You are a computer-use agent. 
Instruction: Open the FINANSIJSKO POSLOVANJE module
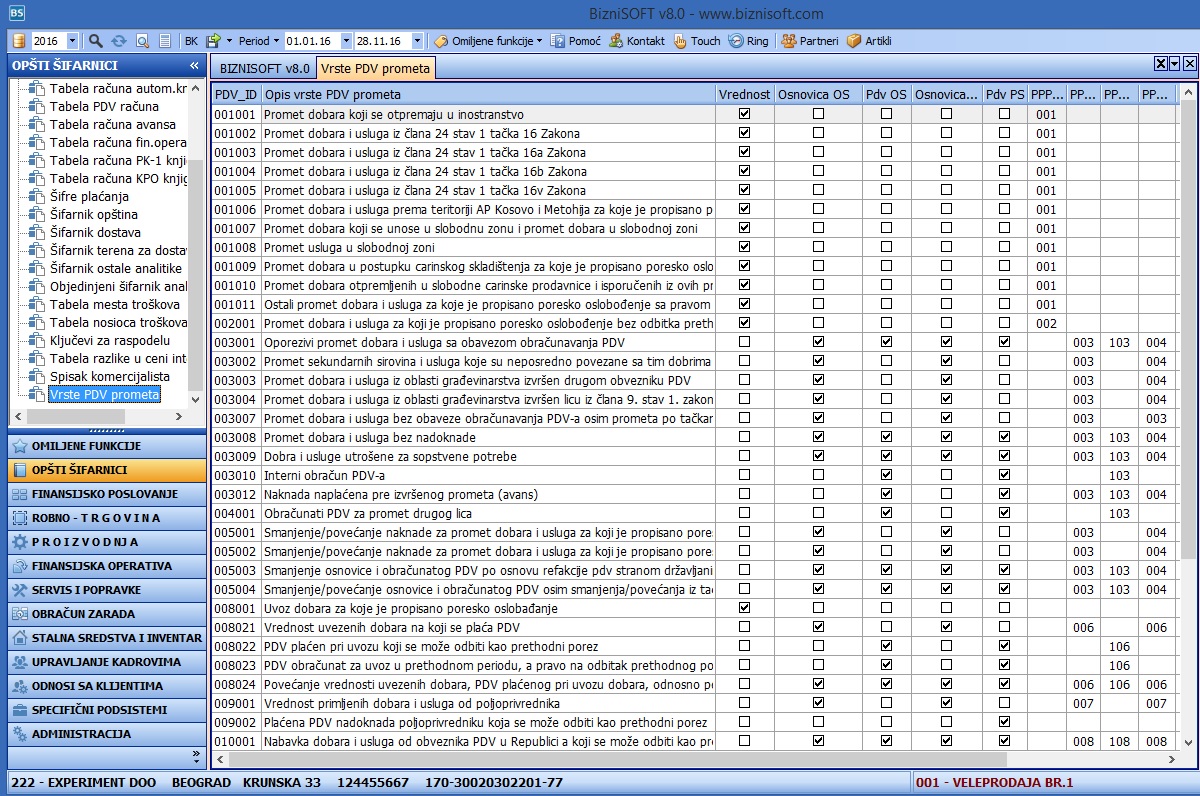click(104, 494)
